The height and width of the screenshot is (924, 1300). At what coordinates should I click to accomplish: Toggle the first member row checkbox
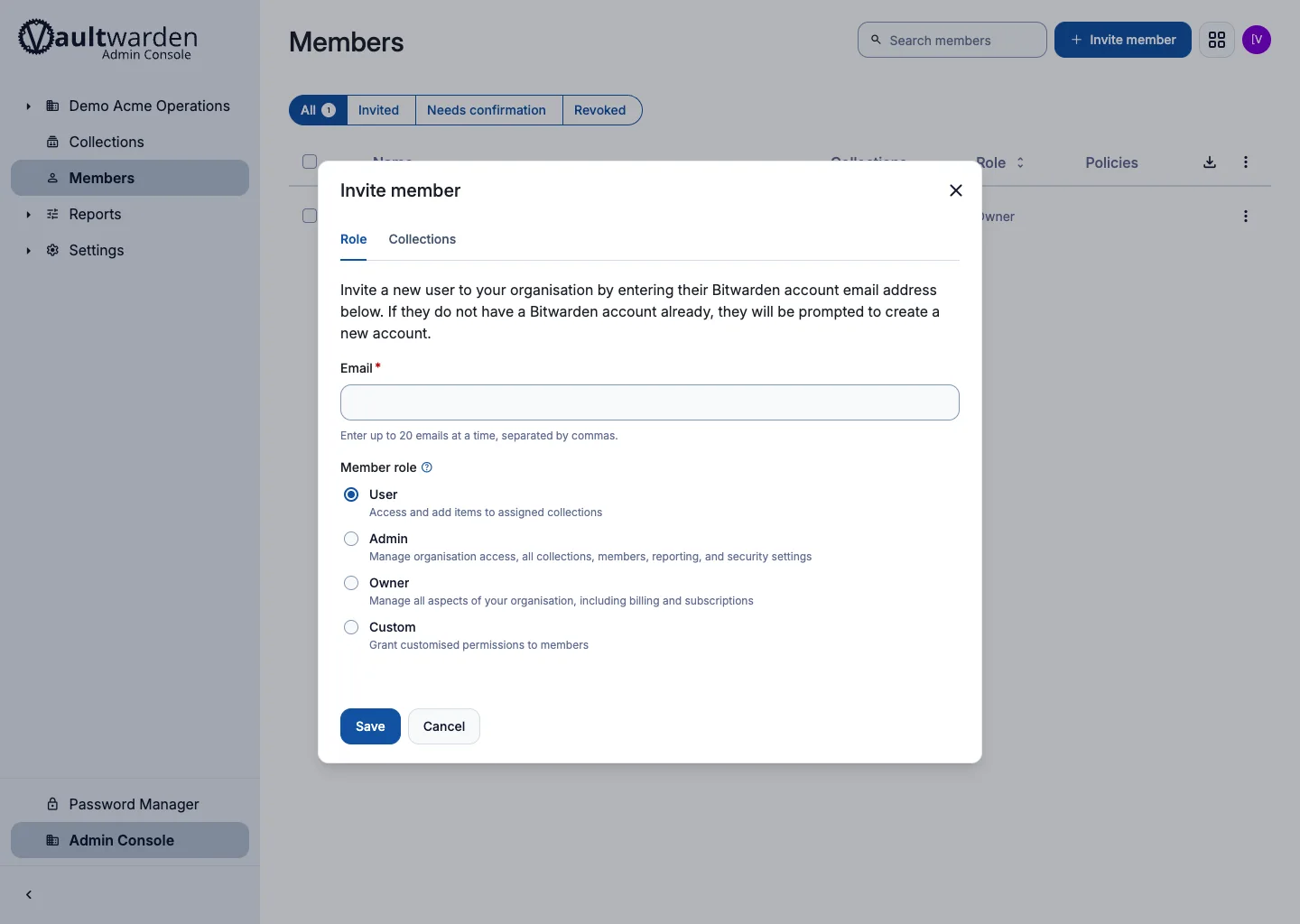tap(310, 216)
